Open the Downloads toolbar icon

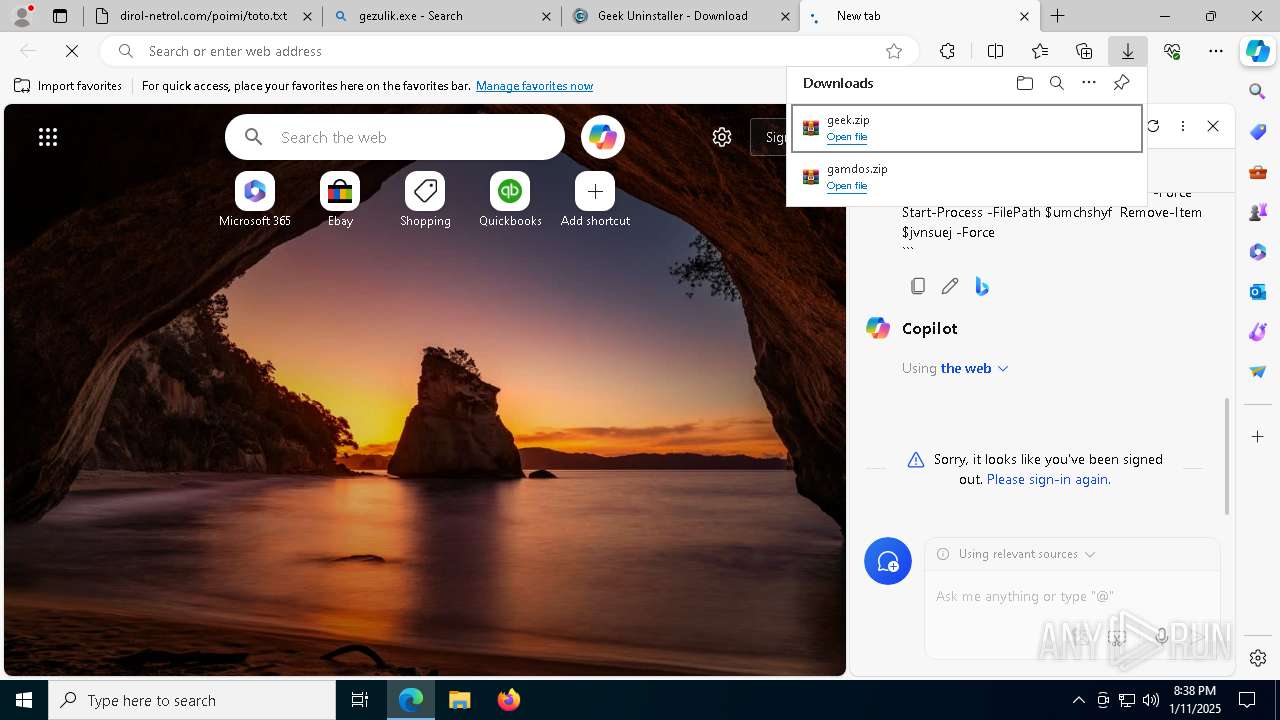[1127, 51]
